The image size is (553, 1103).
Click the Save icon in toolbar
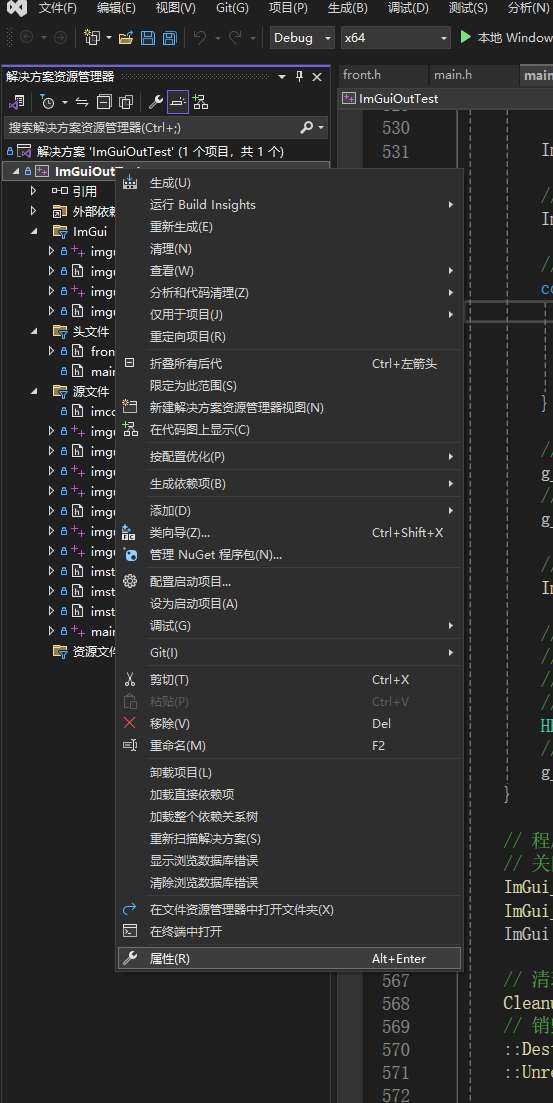tap(148, 37)
